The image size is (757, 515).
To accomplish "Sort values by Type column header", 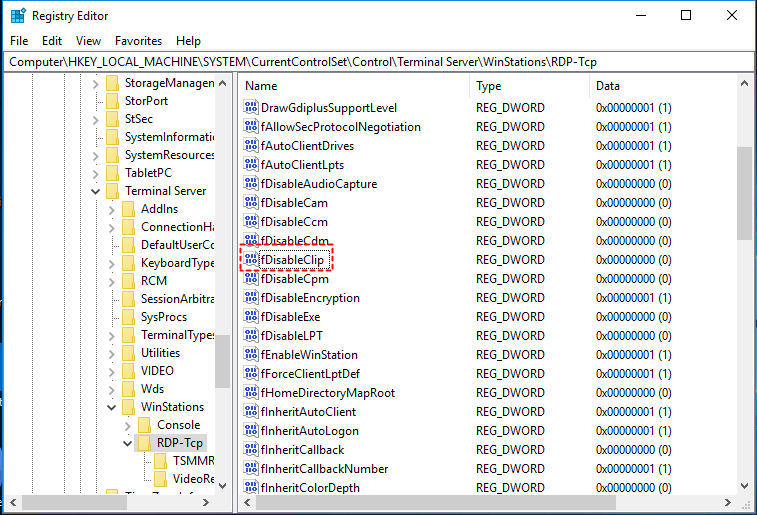I will point(530,86).
